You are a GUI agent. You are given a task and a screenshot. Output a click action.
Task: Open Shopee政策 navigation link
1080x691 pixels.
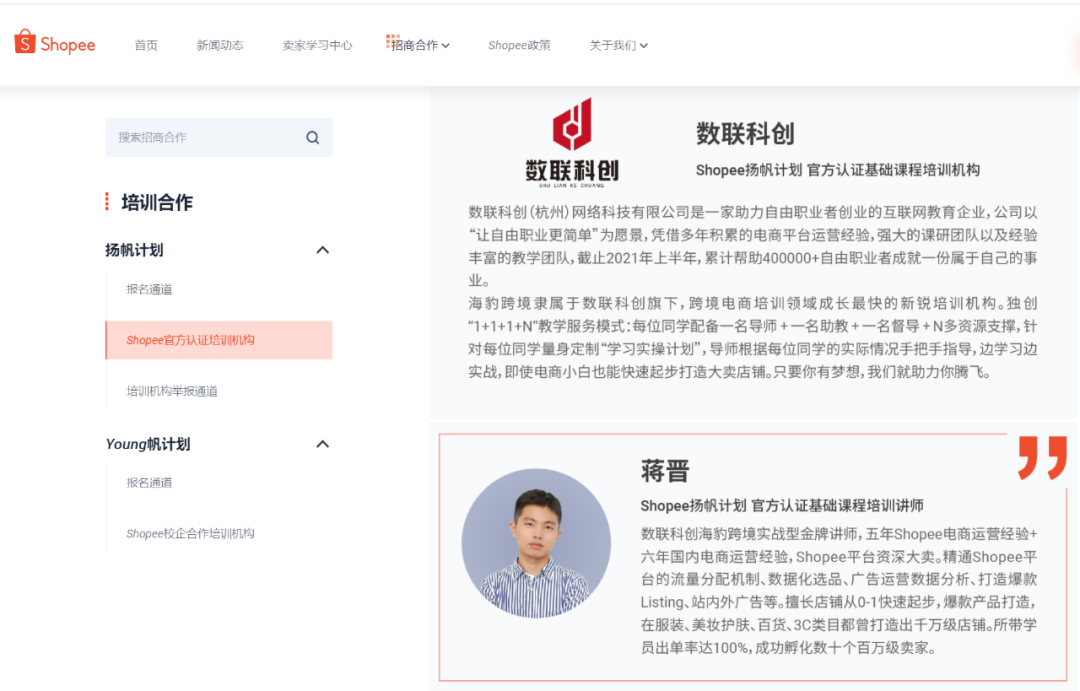click(x=519, y=45)
